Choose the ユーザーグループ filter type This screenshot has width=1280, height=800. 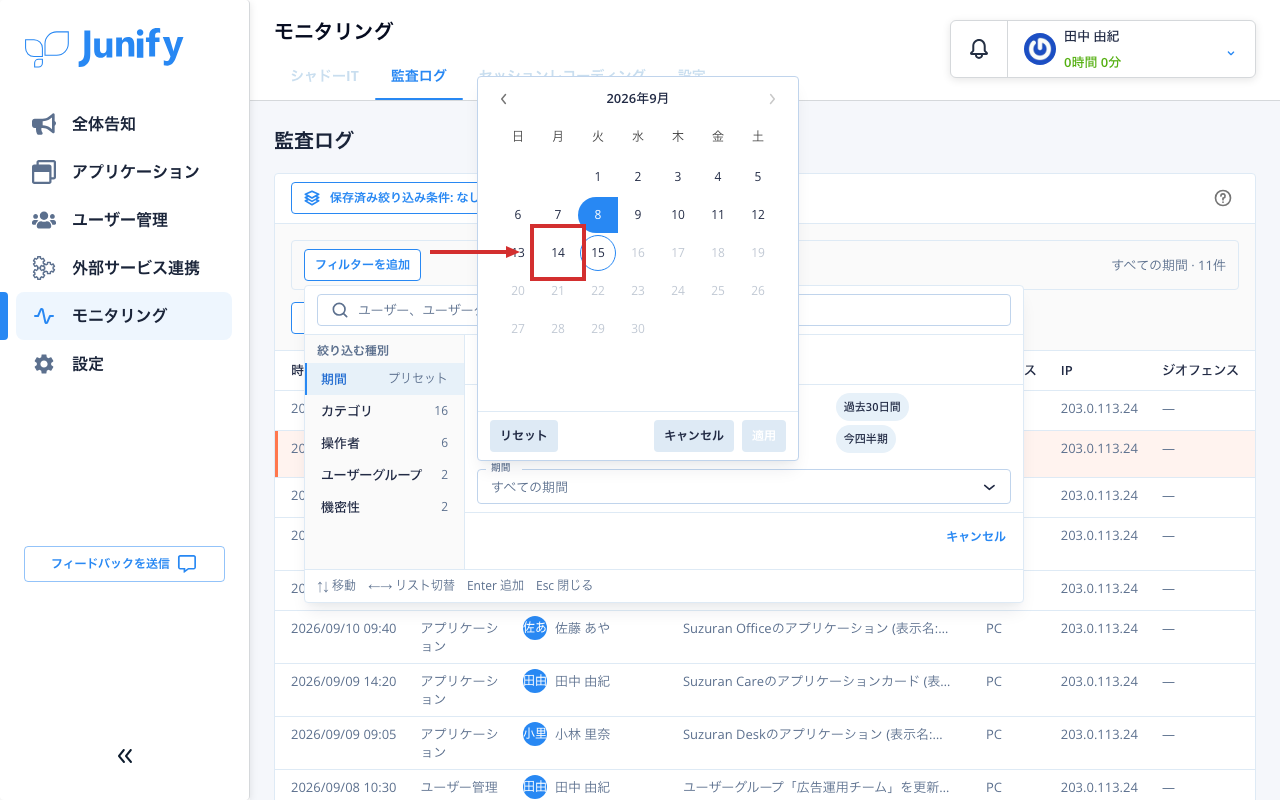pos(385,475)
